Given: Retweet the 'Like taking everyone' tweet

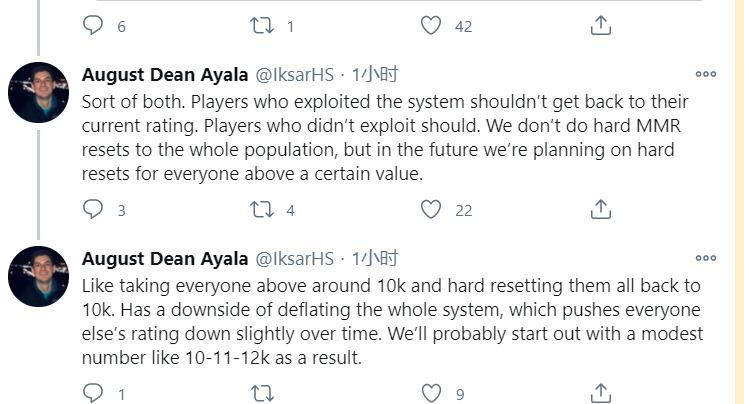Looking at the screenshot, I should point(262,393).
